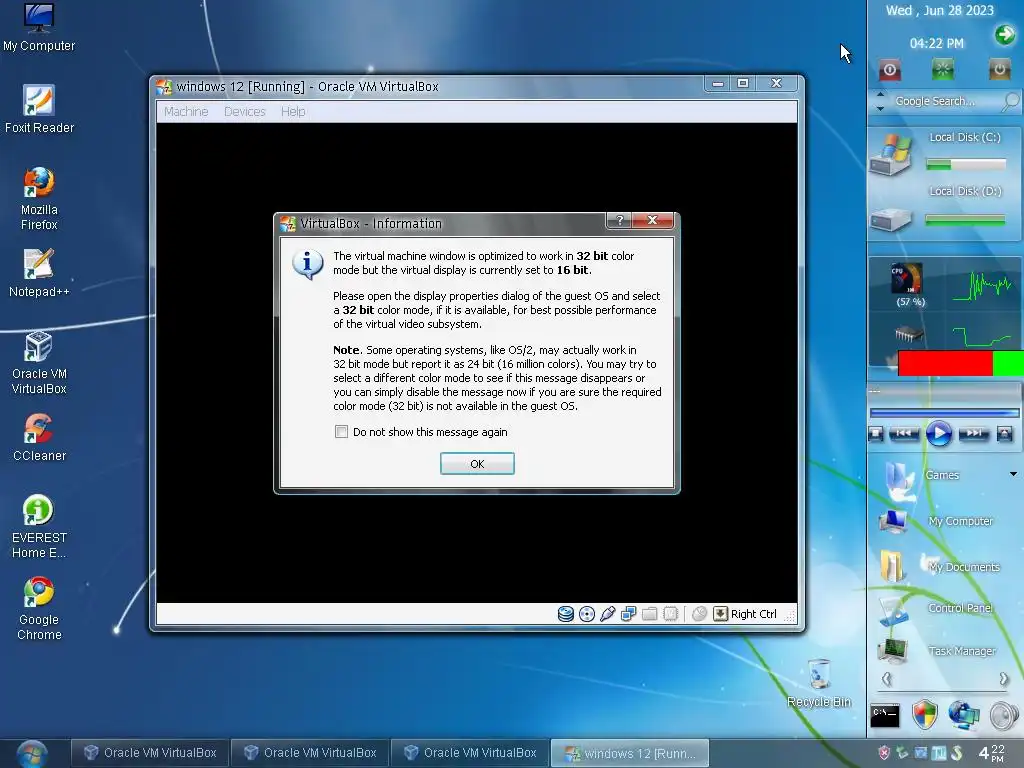Image resolution: width=1024 pixels, height=768 pixels.
Task: Click the network adapter status icon
Action: [x=628, y=614]
